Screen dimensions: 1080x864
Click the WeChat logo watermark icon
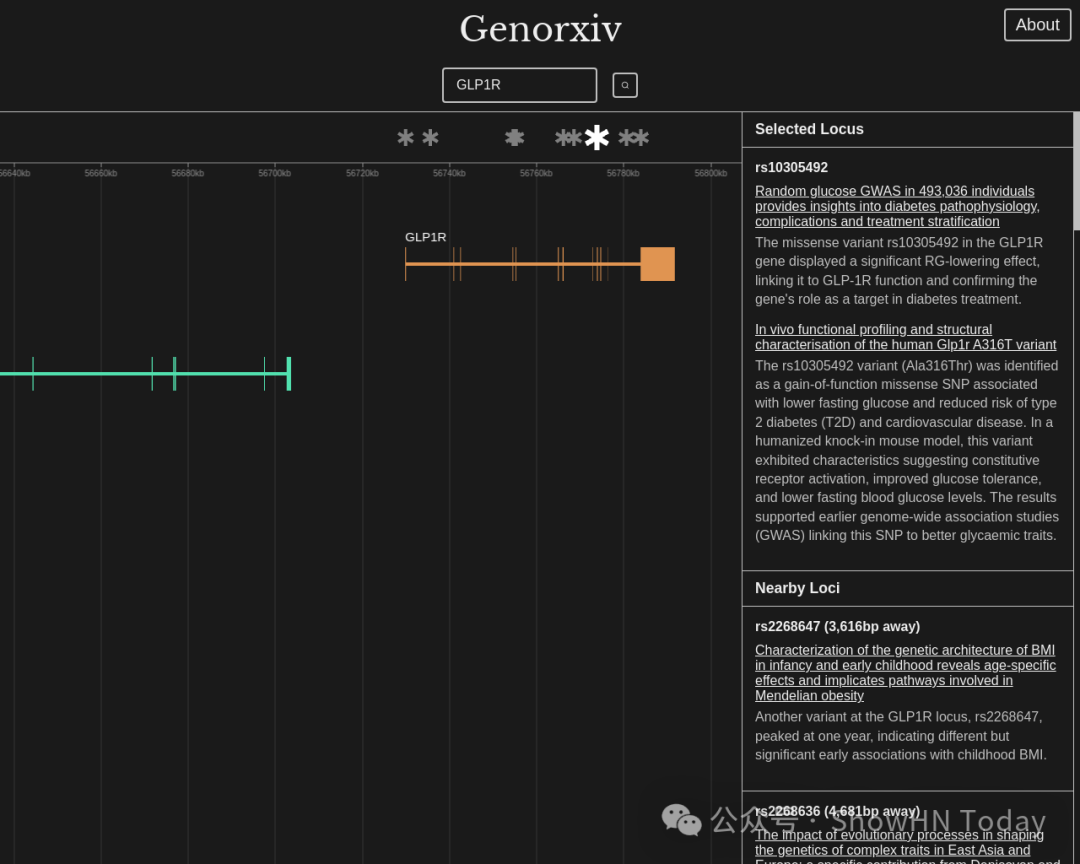tap(681, 820)
